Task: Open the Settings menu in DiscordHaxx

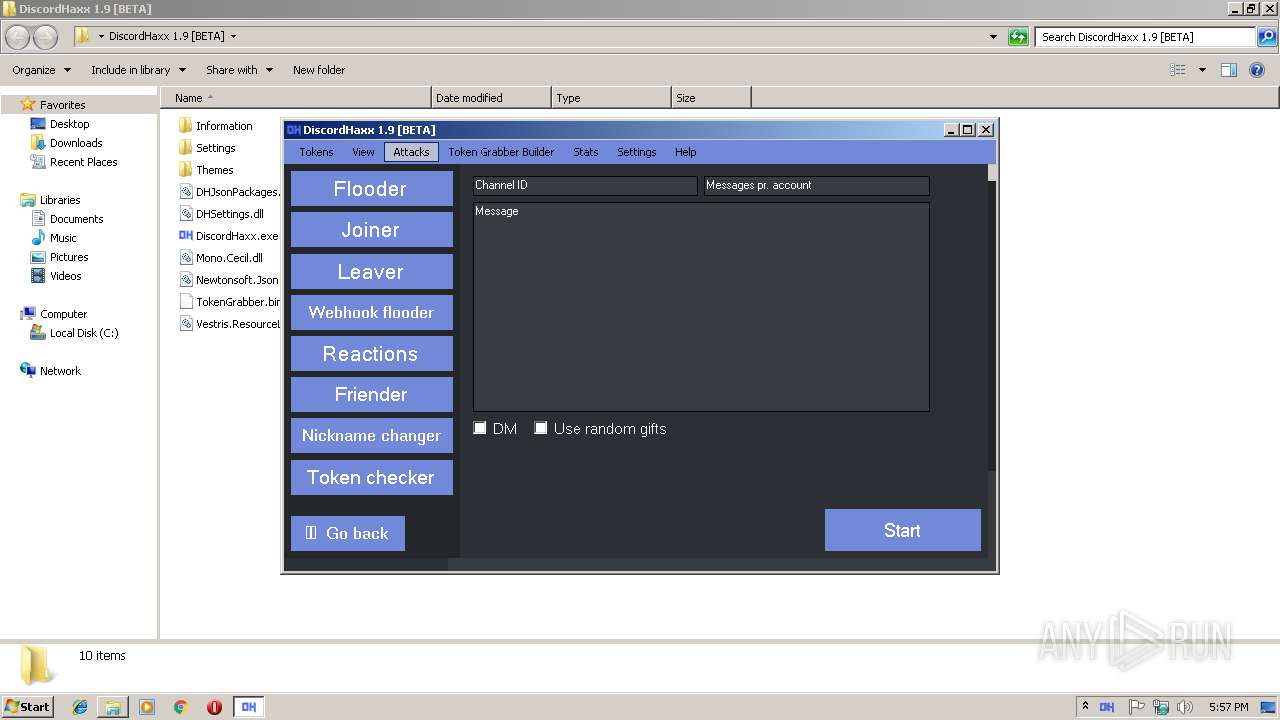Action: coord(637,152)
